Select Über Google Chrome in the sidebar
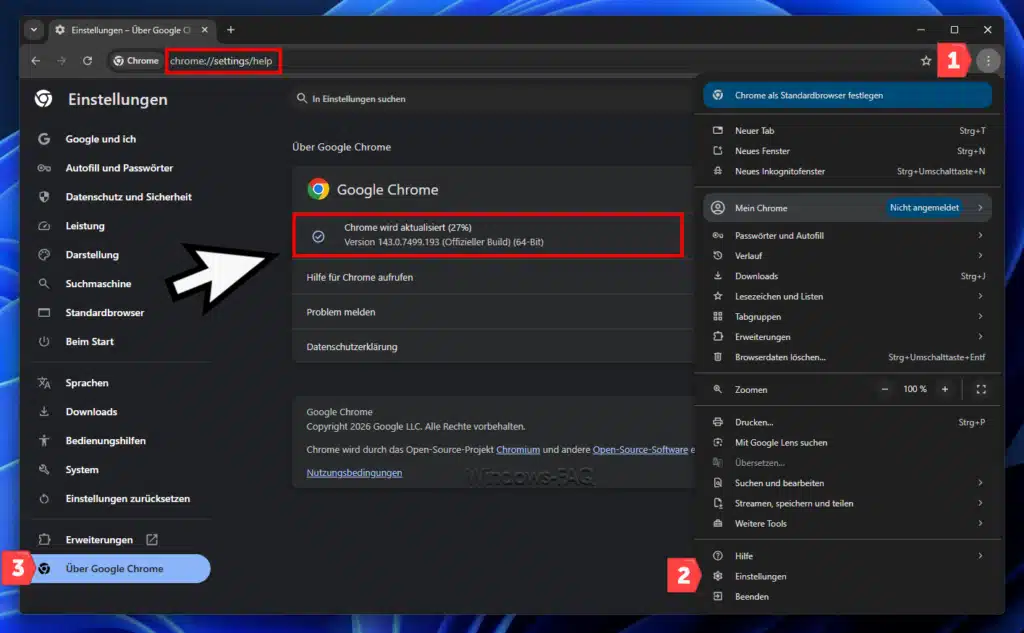 (x=118, y=568)
